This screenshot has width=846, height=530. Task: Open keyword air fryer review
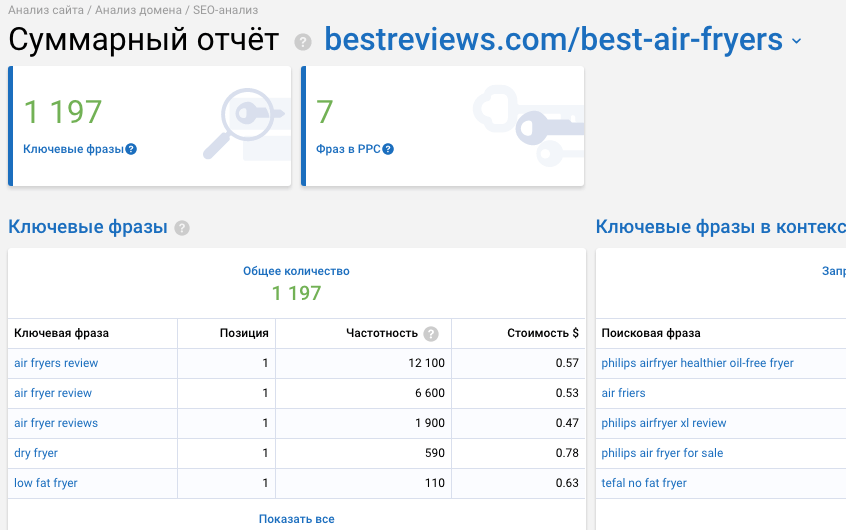tap(53, 393)
